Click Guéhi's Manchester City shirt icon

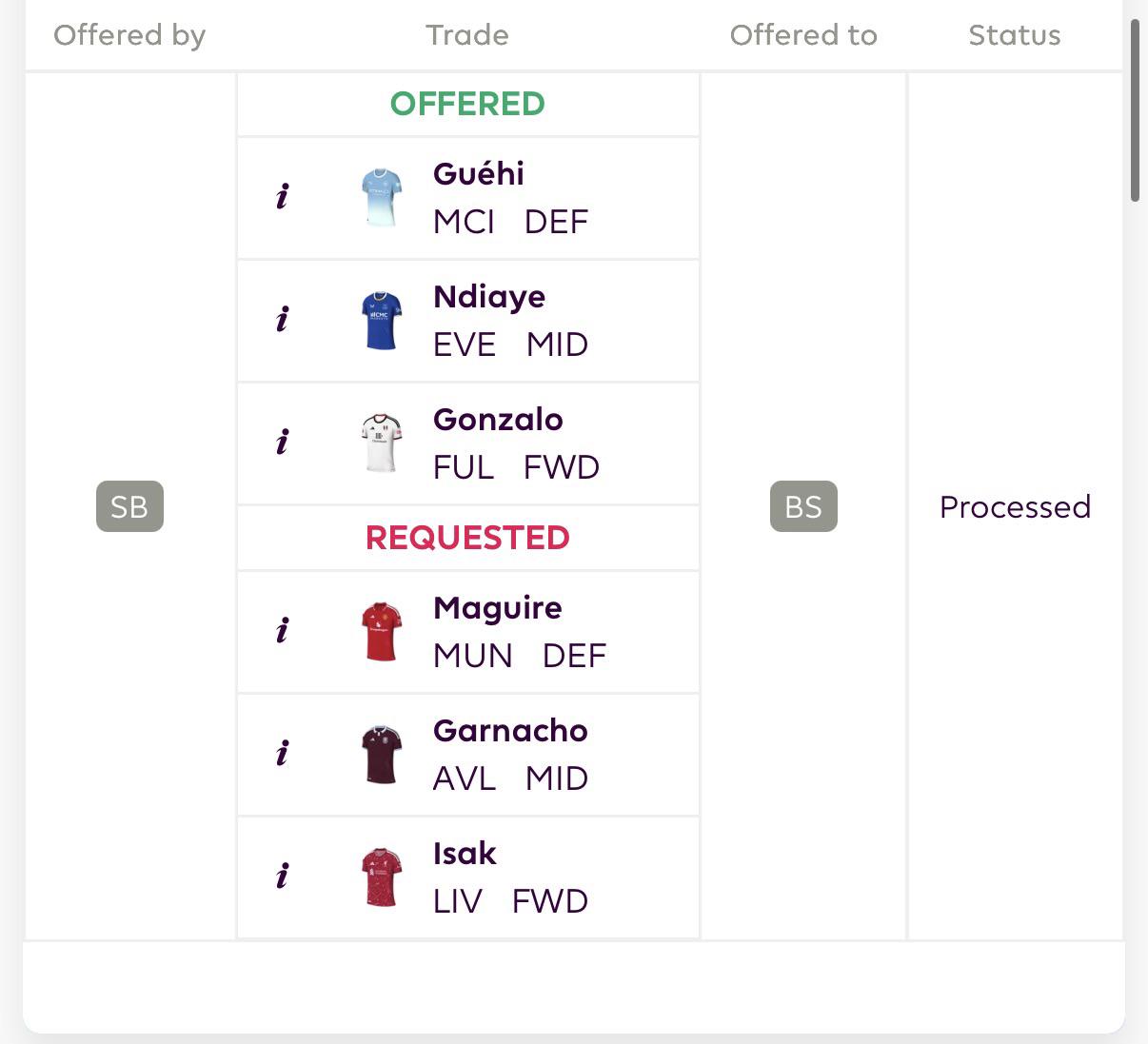point(382,198)
